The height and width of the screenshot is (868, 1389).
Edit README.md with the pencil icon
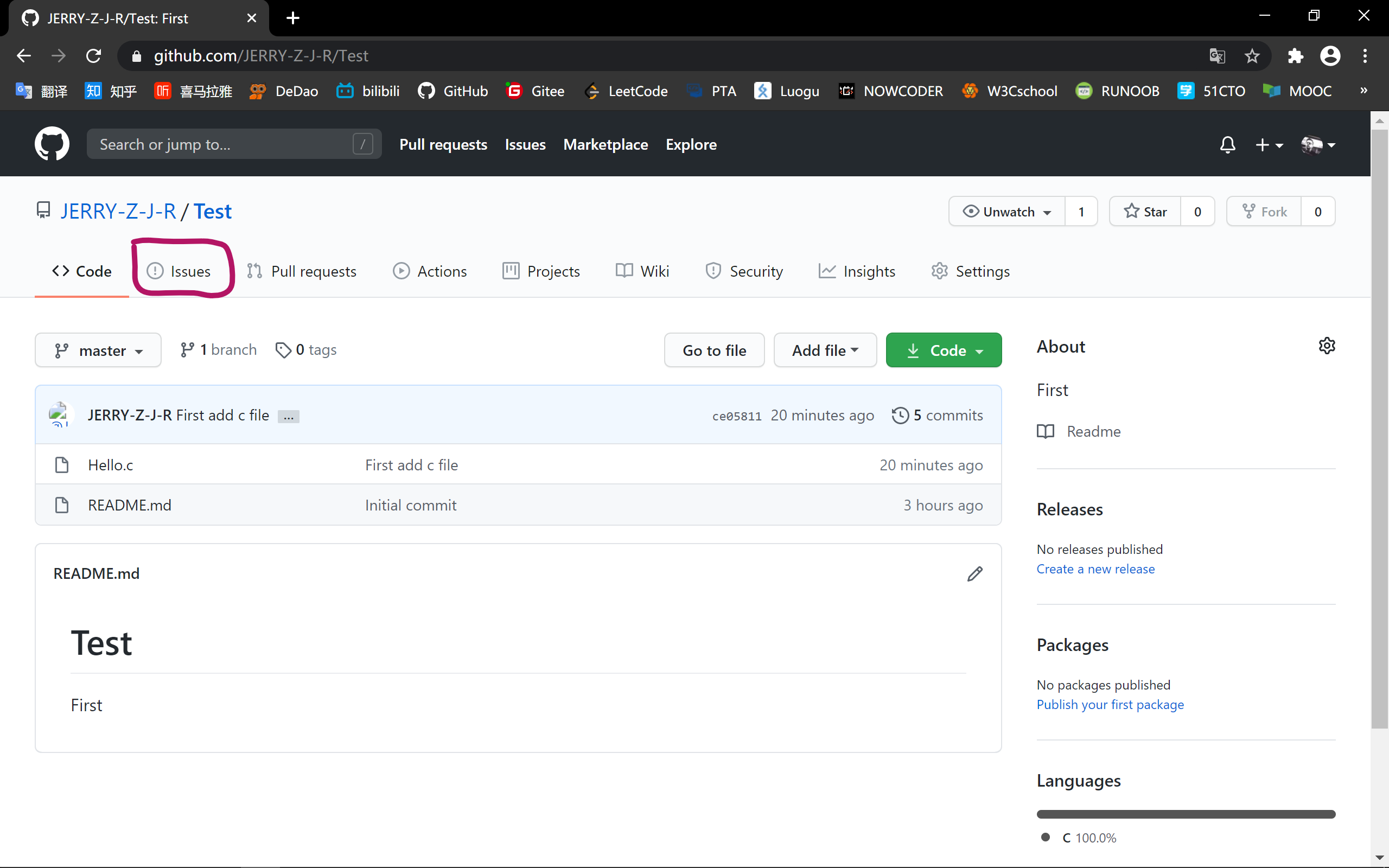[974, 573]
